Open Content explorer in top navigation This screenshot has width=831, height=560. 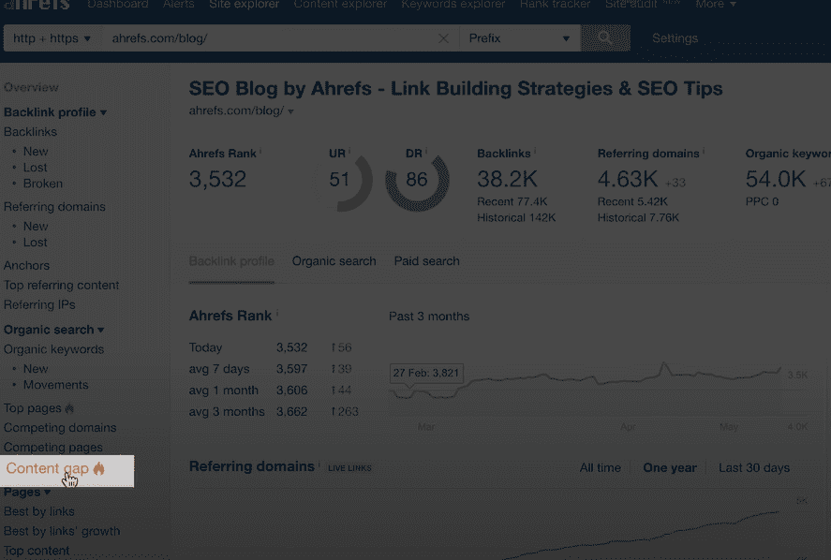(x=340, y=4)
